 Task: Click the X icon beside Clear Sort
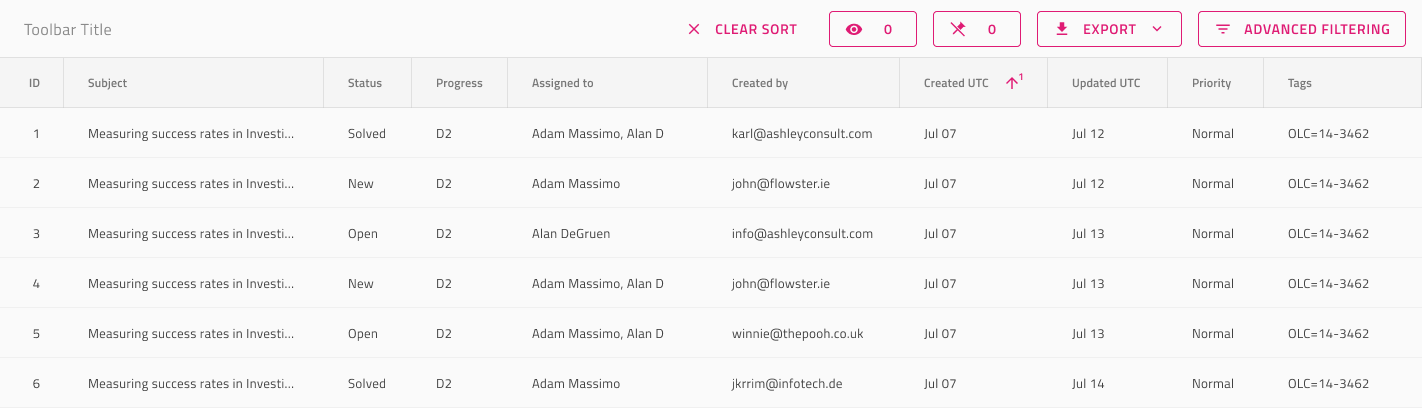[694, 30]
